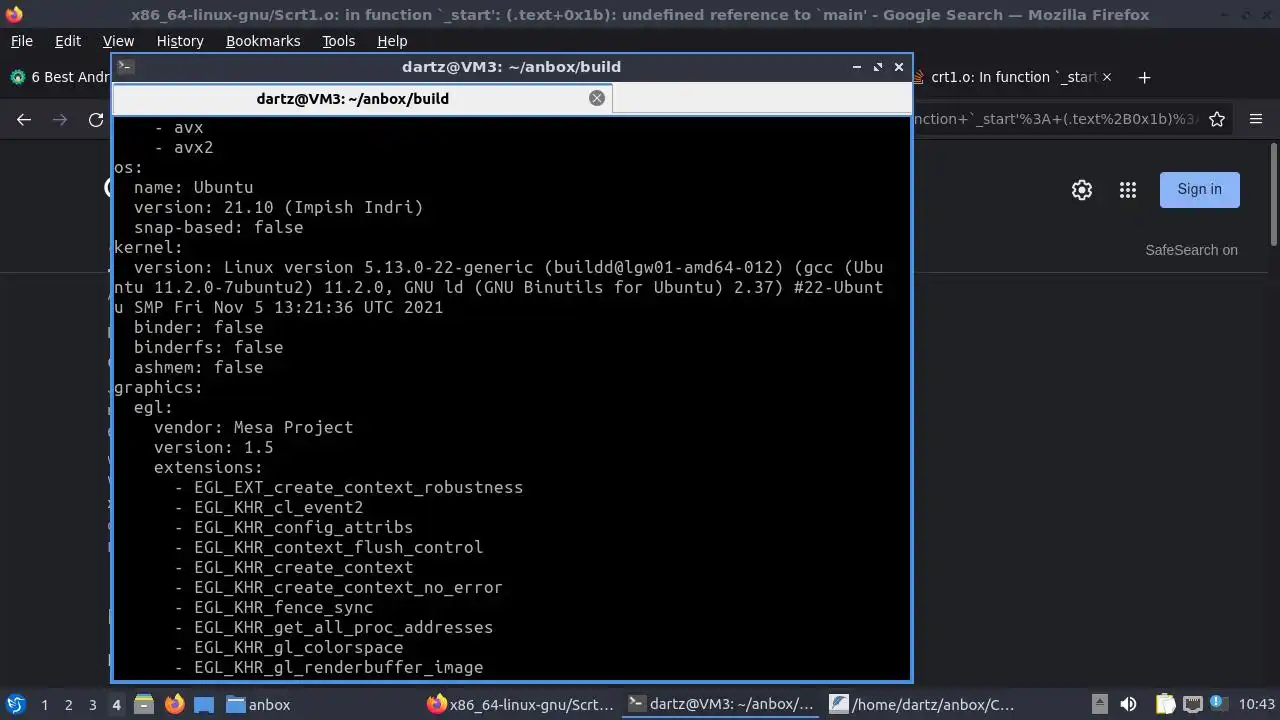Viewport: 1280px width, 720px height.
Task: Click the 'vendor: Mesa Project' terminal line
Action: (x=253, y=427)
